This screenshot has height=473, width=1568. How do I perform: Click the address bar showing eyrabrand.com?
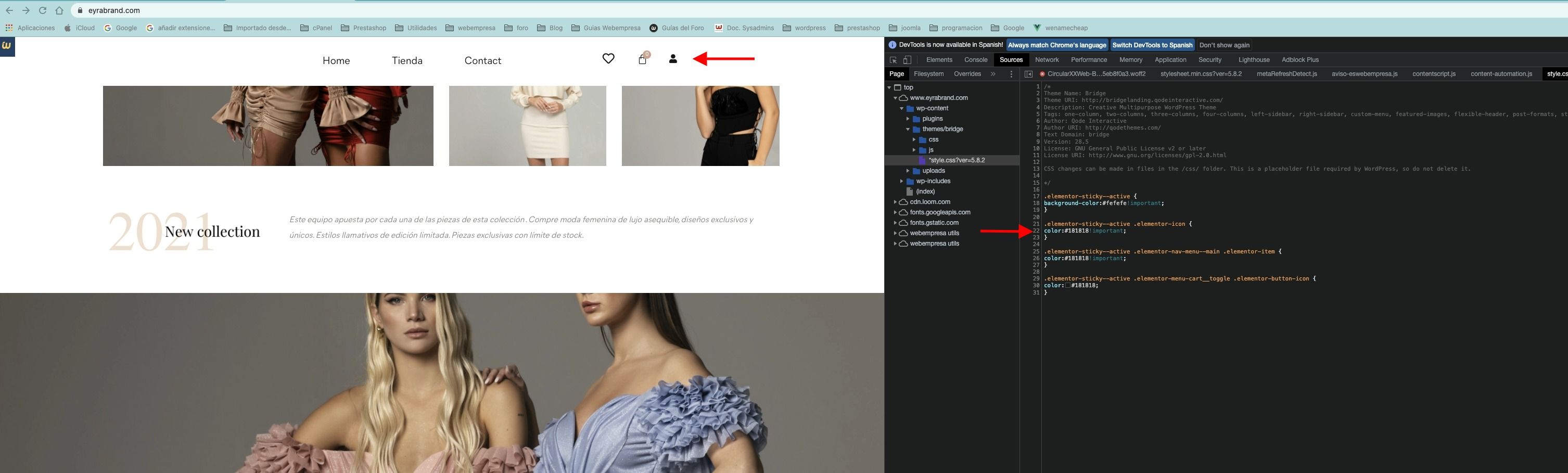coord(815,10)
